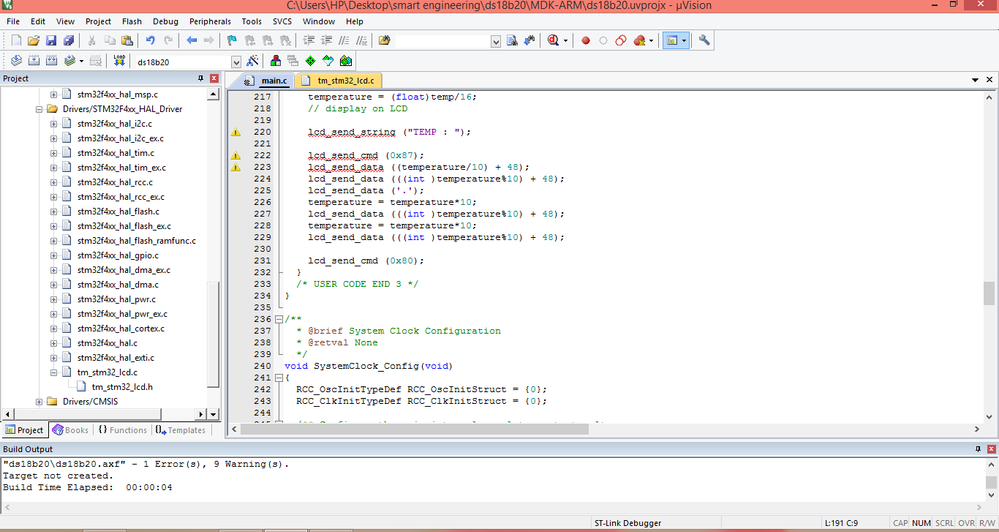
Task: Comment out selection icon
Action: [344, 40]
